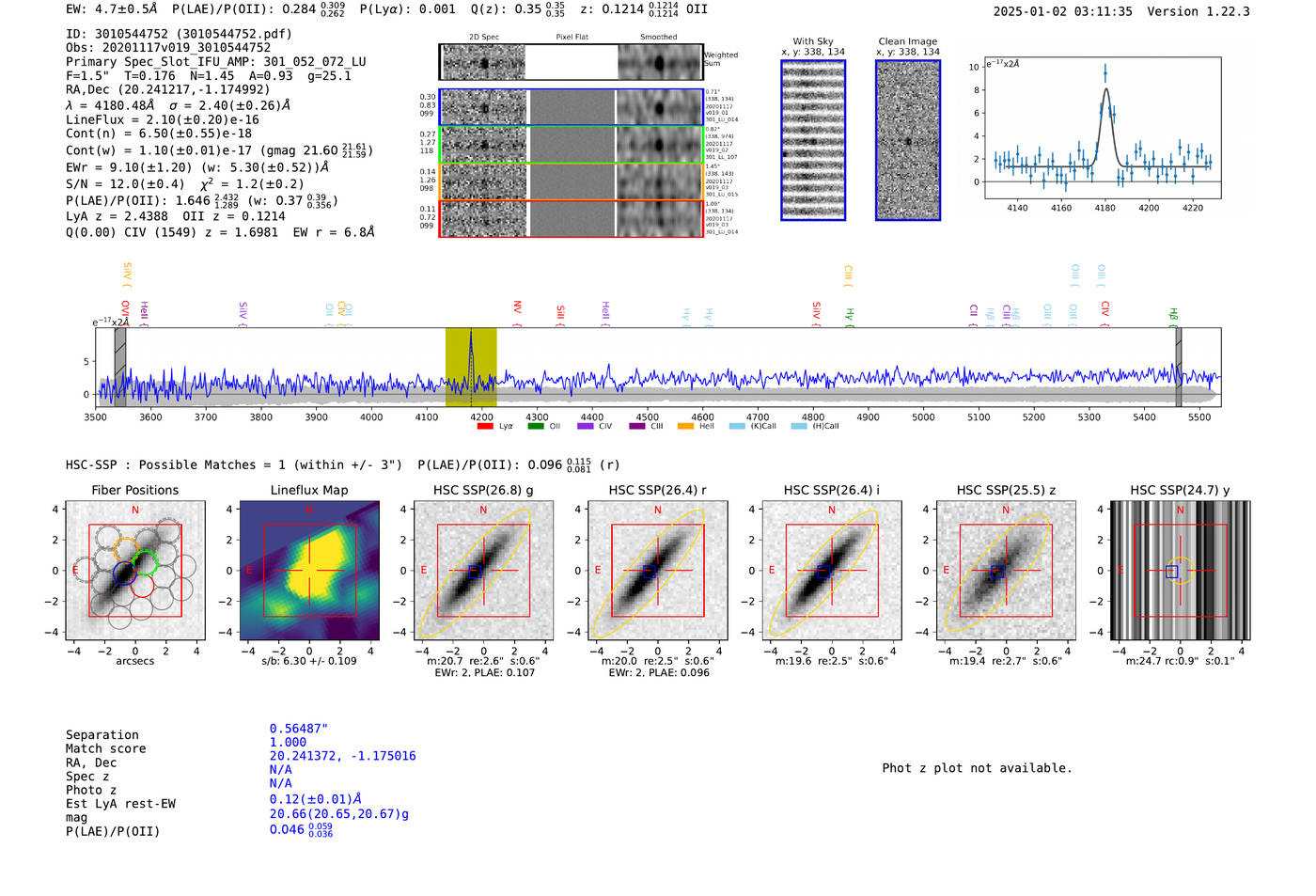Screen dimensions: 1316x896
Task: Select the RA,Dec (20.241217,-1.174992) text
Action: coord(168,89)
